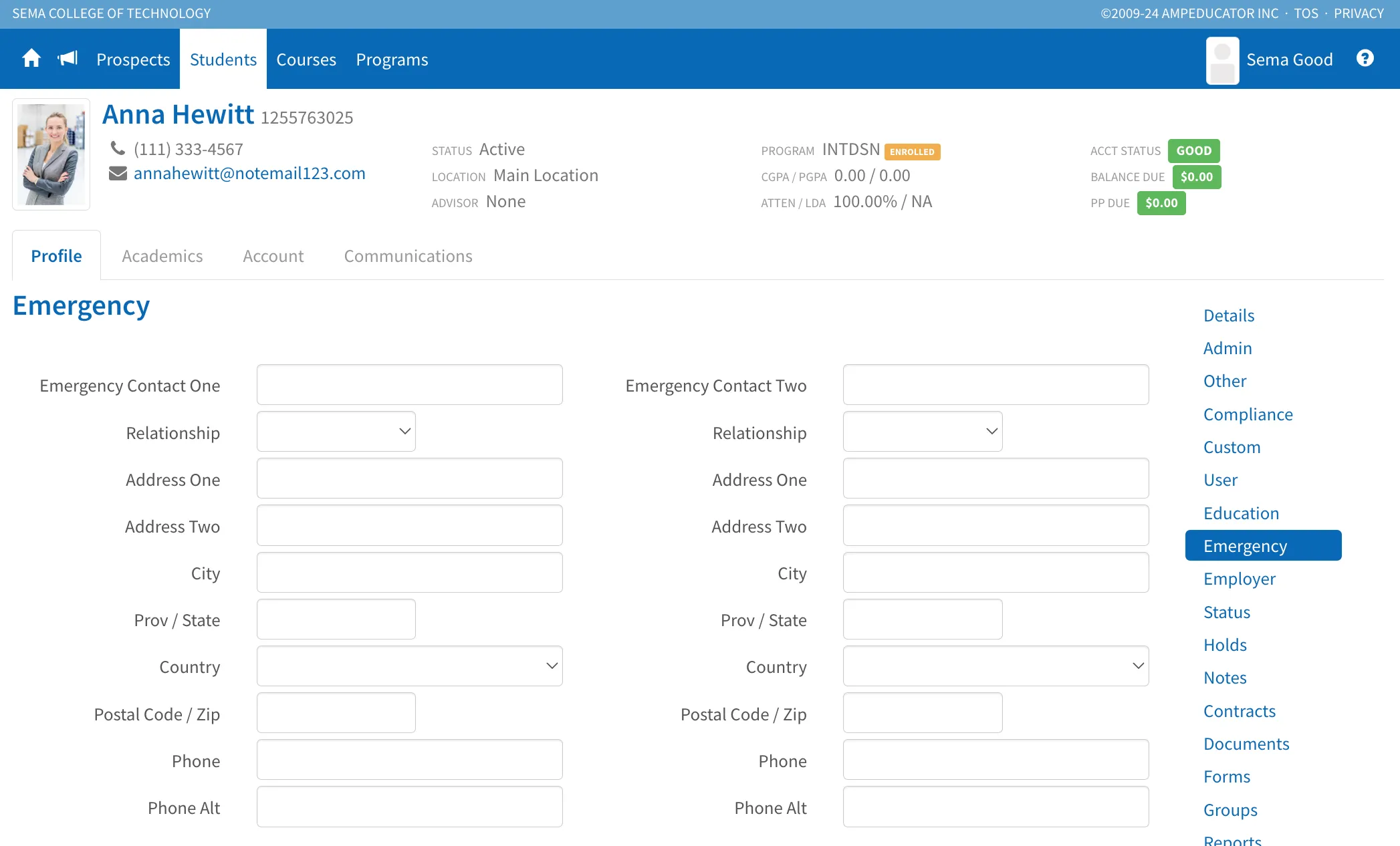Click the Emergency Contact One field
1400x846 pixels.
tap(410, 385)
